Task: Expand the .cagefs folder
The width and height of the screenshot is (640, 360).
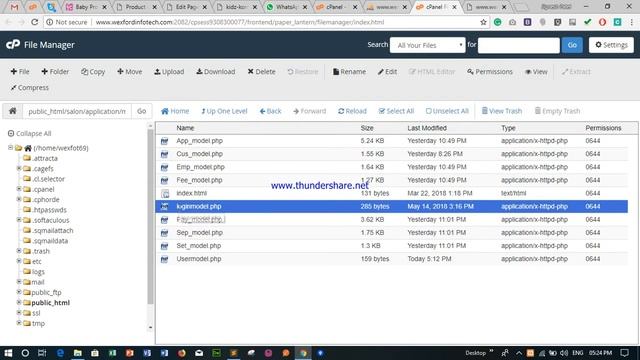Action: tap(19, 168)
